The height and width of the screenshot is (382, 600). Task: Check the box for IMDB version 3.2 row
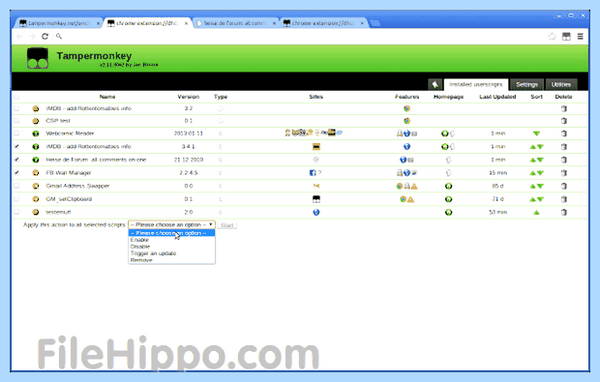(x=16, y=109)
